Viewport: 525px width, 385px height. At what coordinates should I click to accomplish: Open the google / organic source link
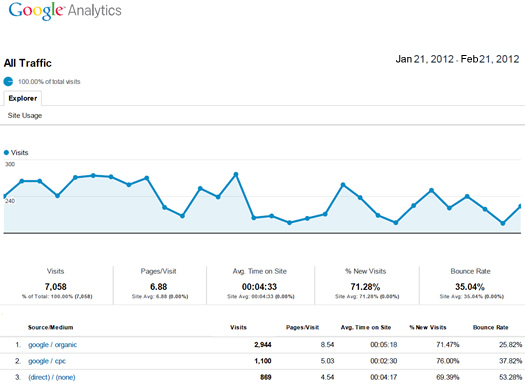point(53,345)
